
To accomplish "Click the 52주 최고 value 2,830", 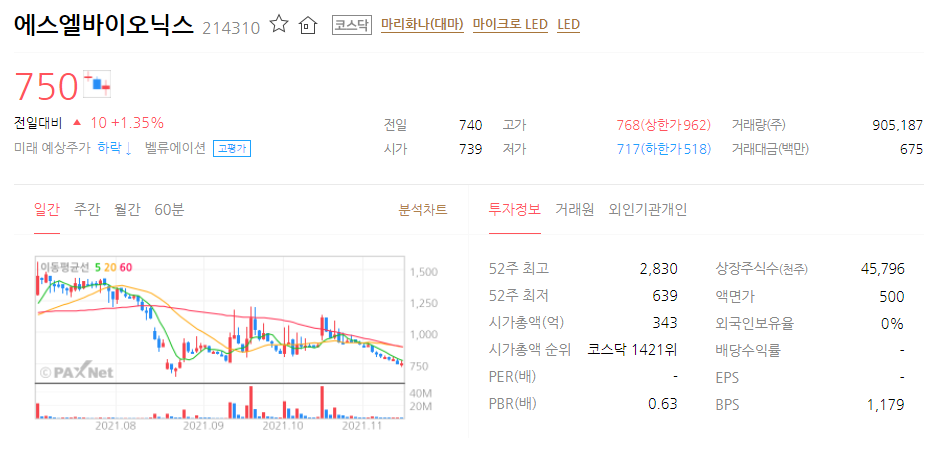I will 658,269.
